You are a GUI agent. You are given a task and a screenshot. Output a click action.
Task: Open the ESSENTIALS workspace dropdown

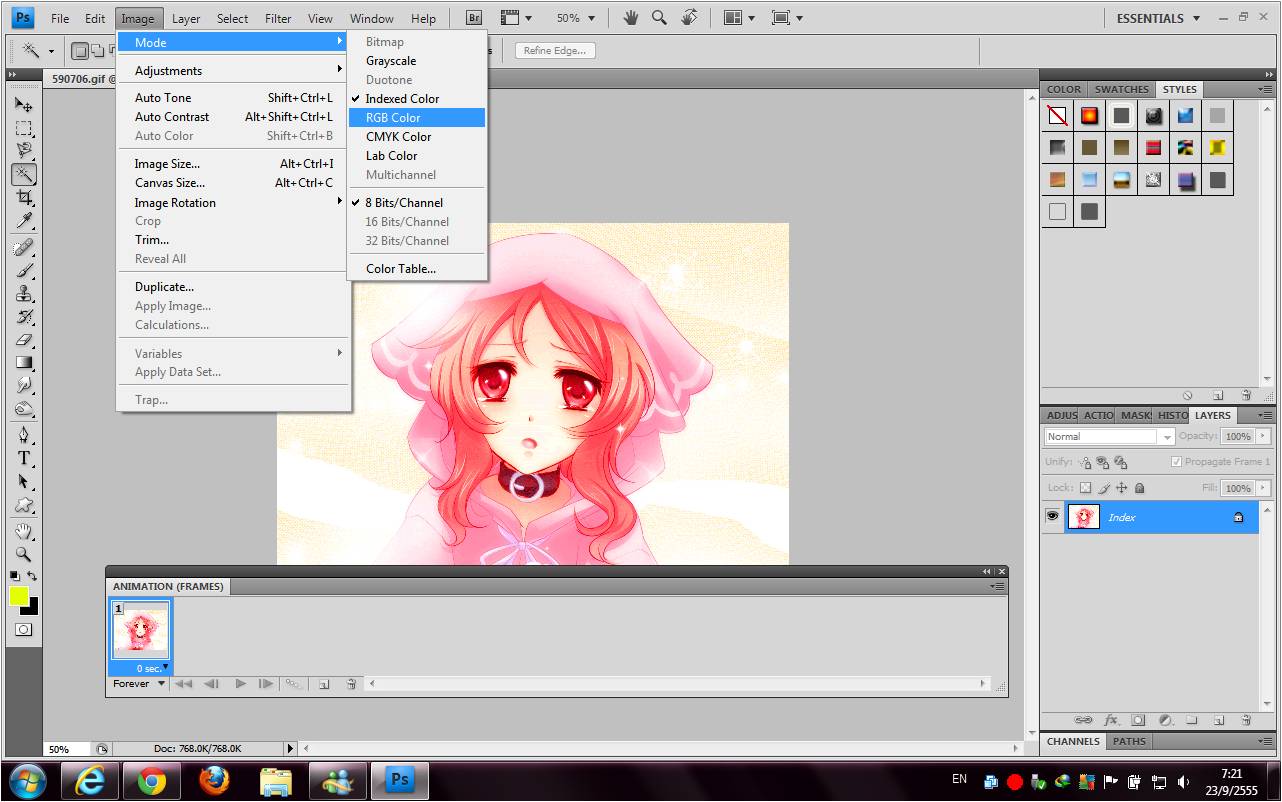pyautogui.click(x=1158, y=18)
